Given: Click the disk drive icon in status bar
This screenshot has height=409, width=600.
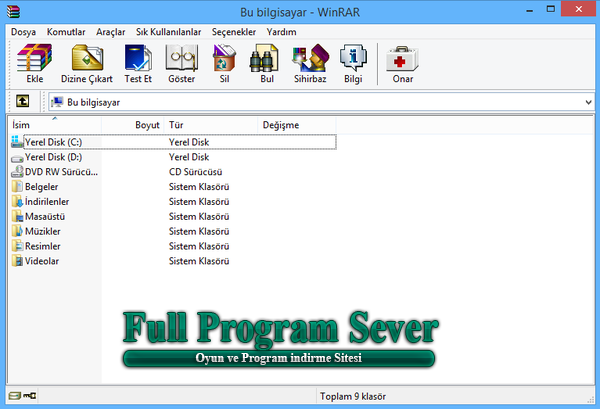Looking at the screenshot, I should pos(15,396).
